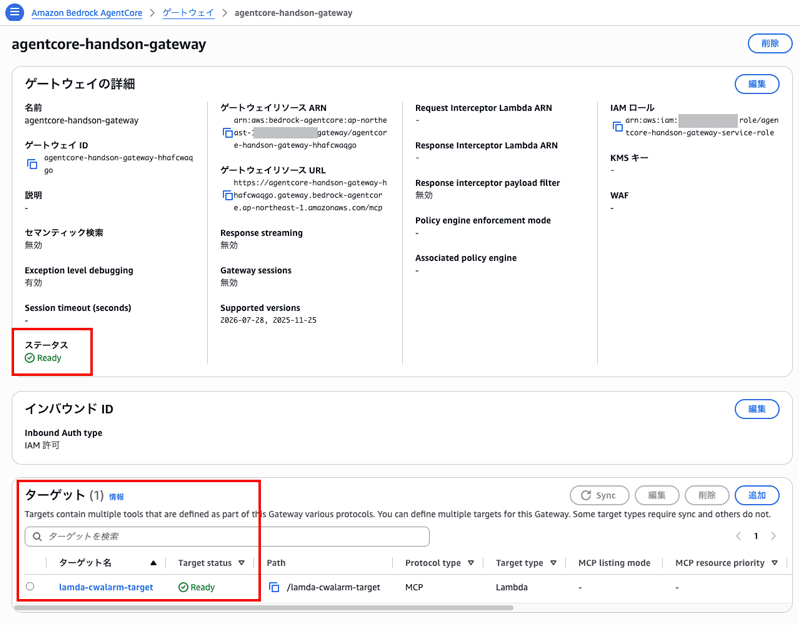Image resolution: width=800 pixels, height=625 pixels.
Task: Click supported versions value 2026-07-28, 2025-11-25
Action: (268, 320)
